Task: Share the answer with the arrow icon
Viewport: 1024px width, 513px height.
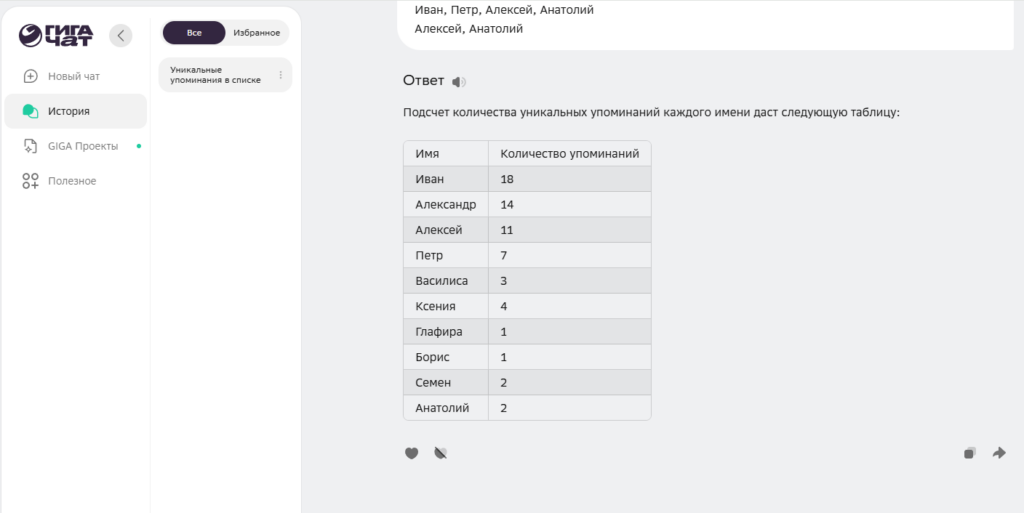Action: coord(999,453)
